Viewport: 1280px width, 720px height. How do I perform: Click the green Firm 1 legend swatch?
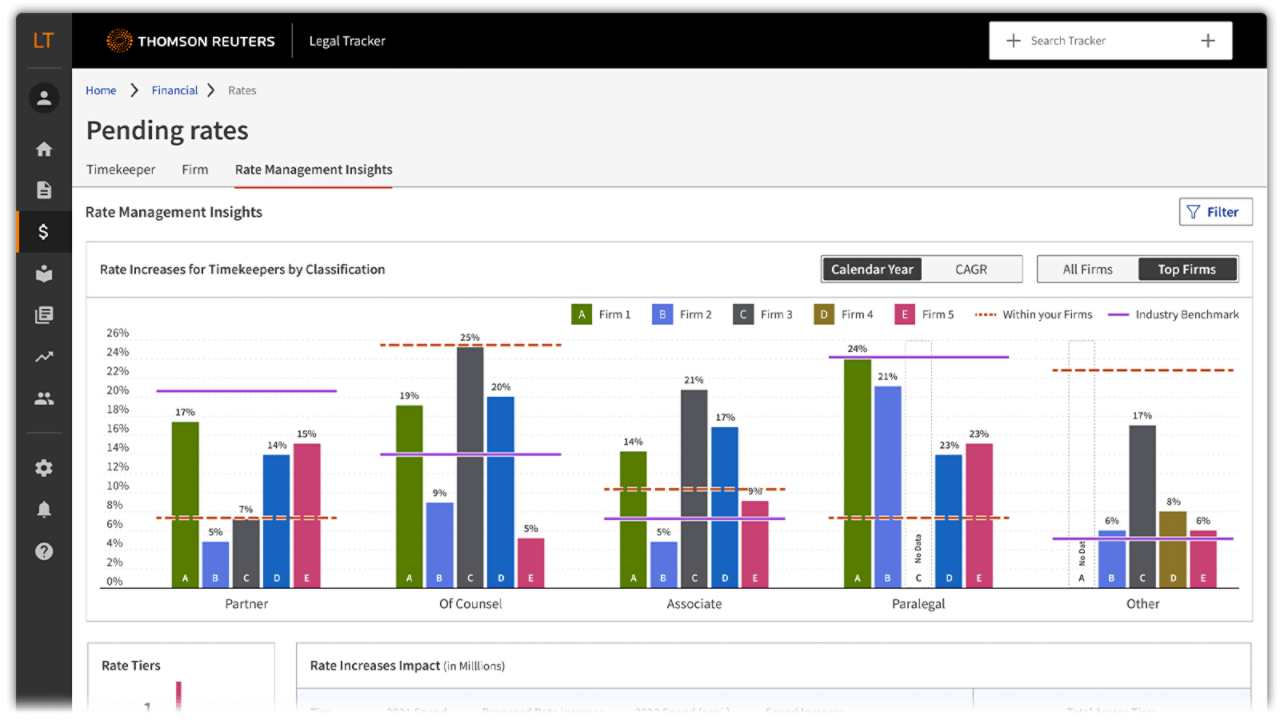coord(581,314)
